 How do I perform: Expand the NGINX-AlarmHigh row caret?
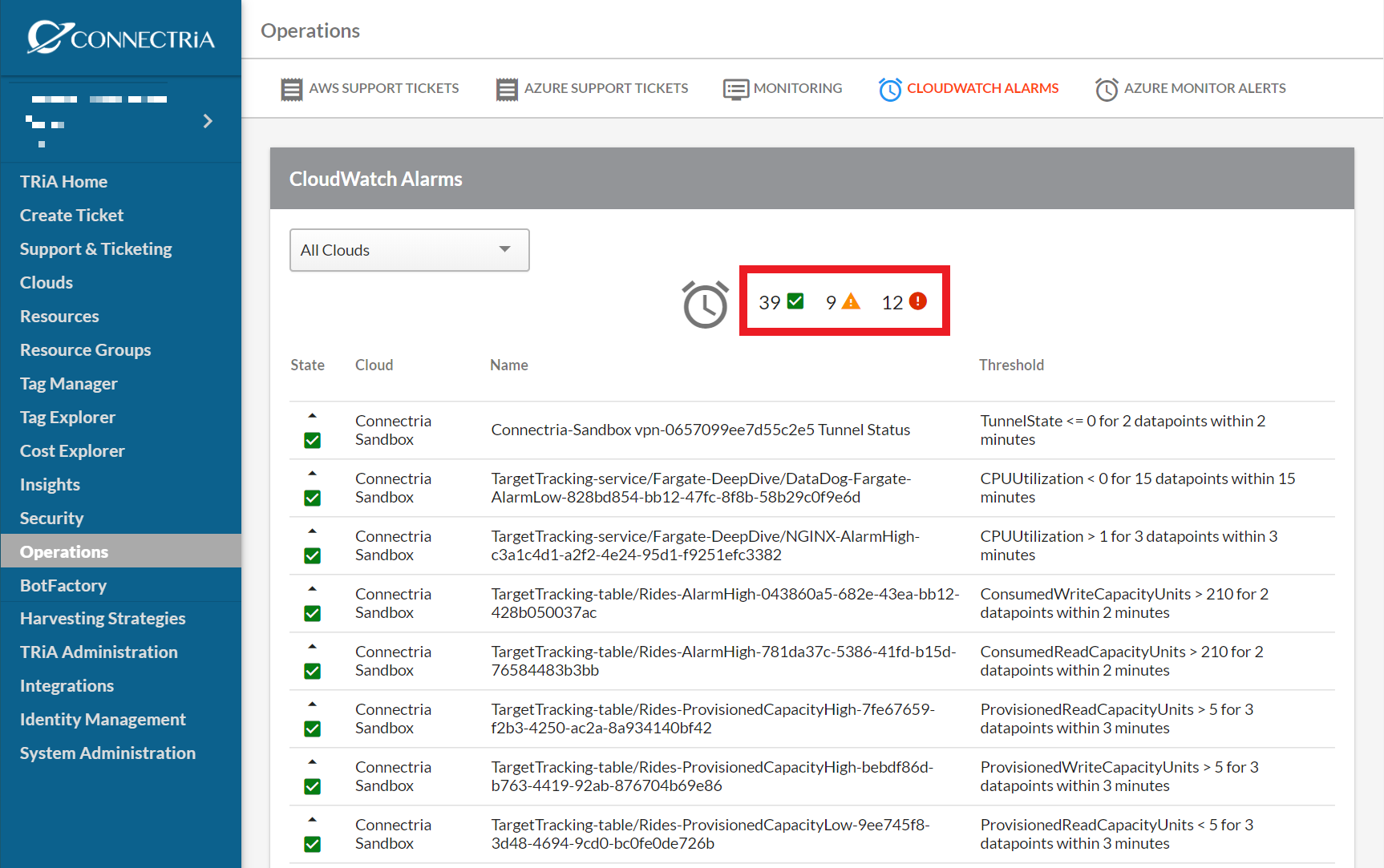[x=313, y=531]
